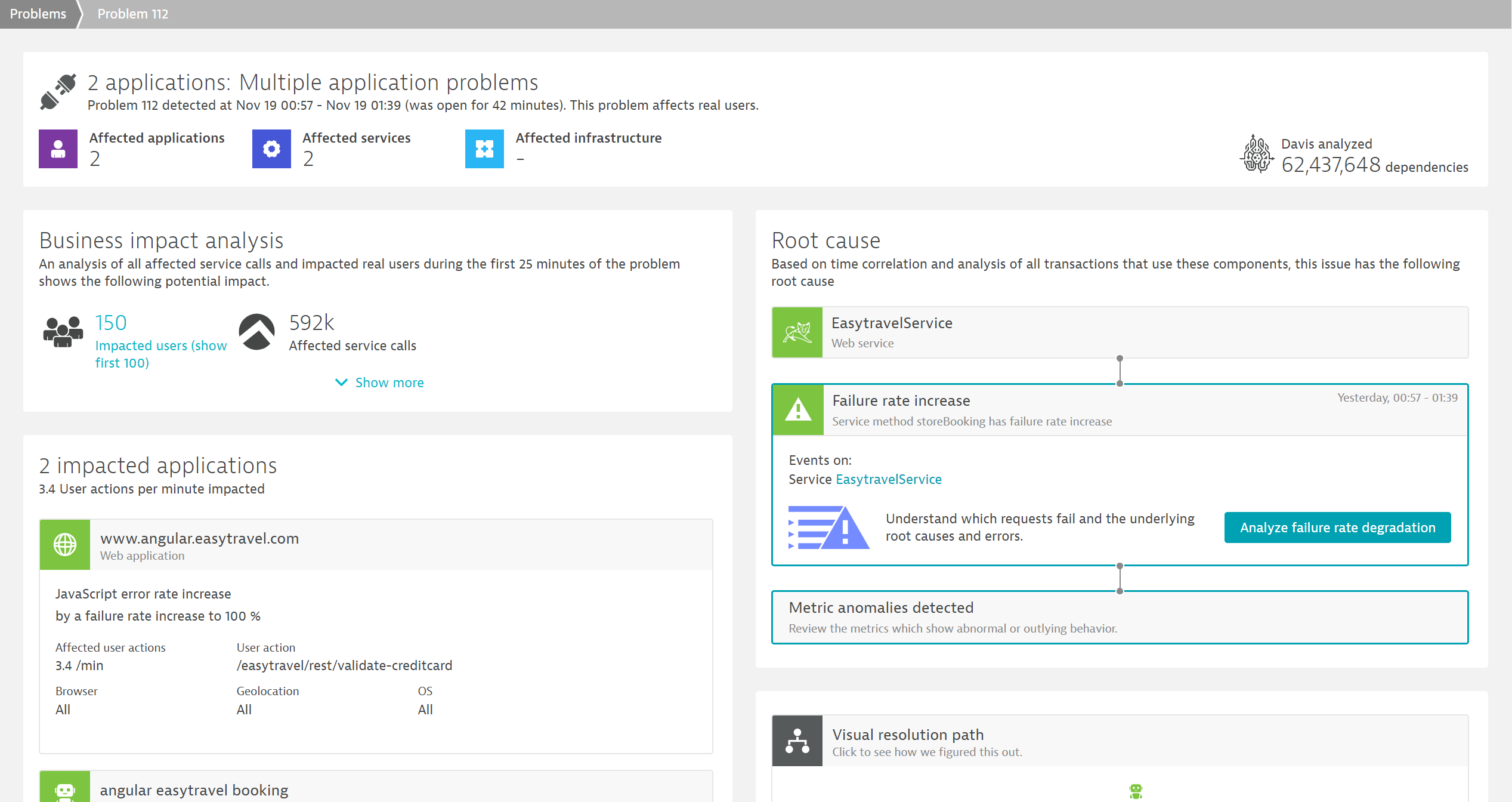Click the failure analysis list-warning illustration
The width and height of the screenshot is (1512, 802).
pyautogui.click(x=828, y=528)
